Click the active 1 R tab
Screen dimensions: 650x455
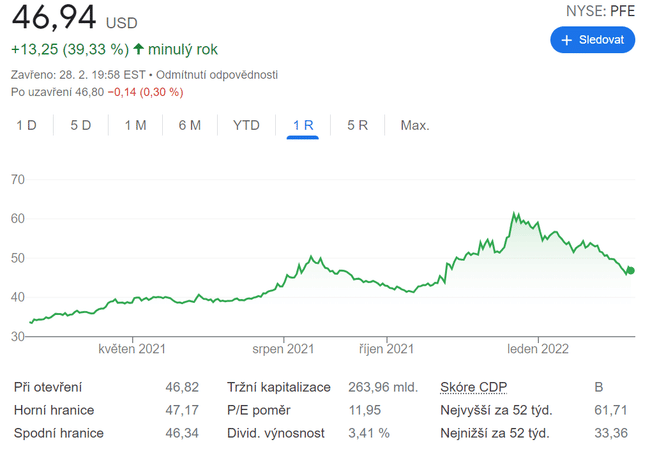point(303,125)
